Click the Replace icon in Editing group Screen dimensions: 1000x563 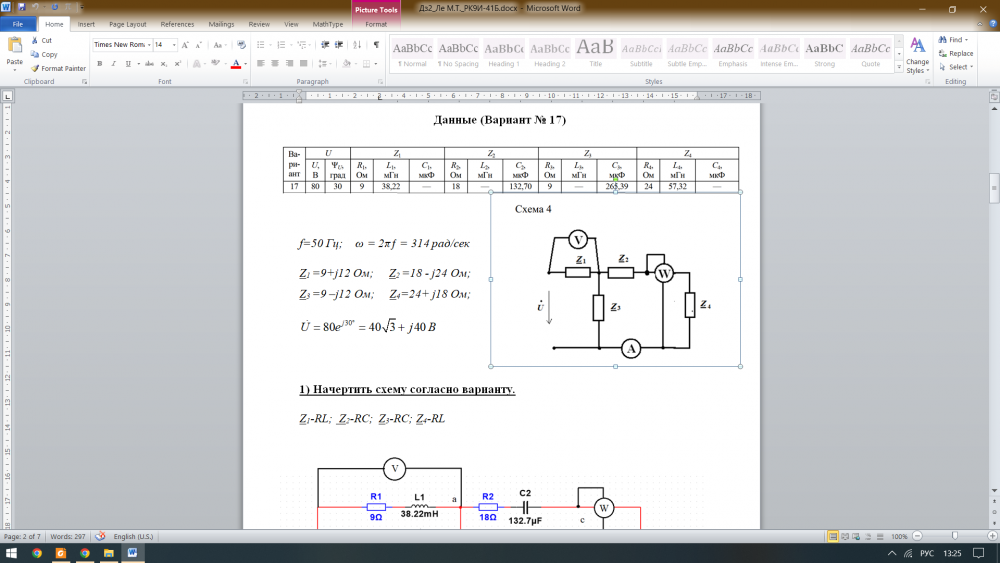(x=955, y=54)
